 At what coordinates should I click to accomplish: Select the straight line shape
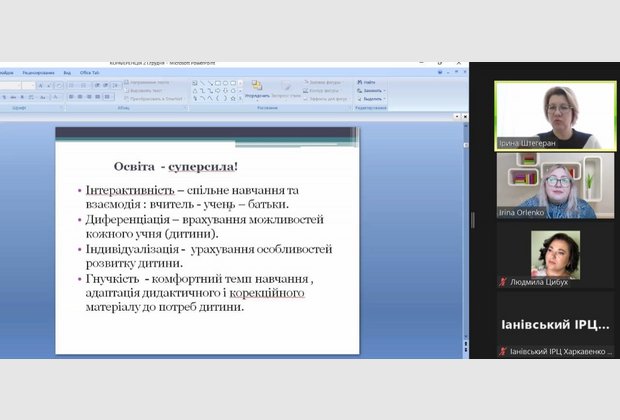(x=202, y=83)
